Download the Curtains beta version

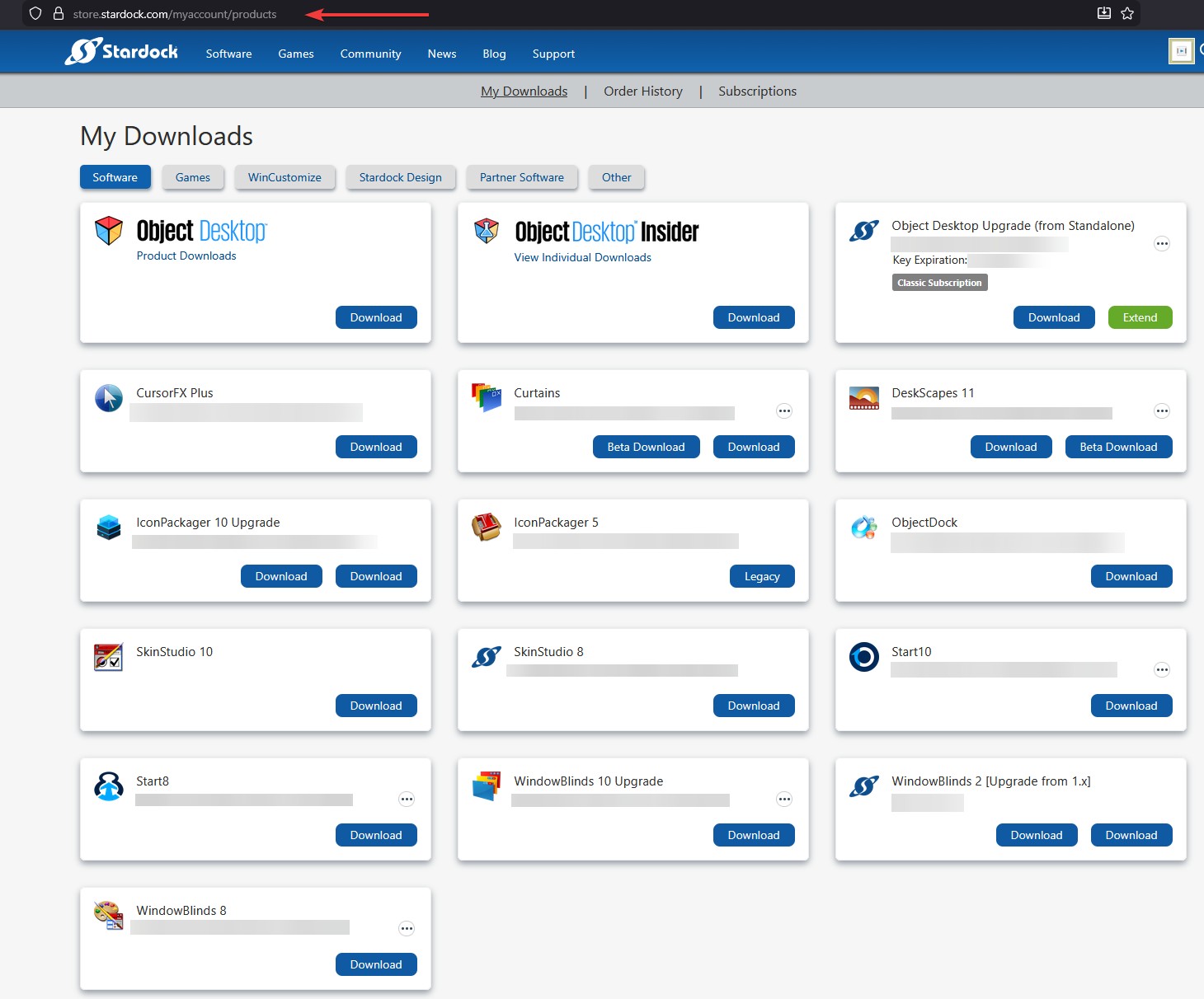coord(646,447)
